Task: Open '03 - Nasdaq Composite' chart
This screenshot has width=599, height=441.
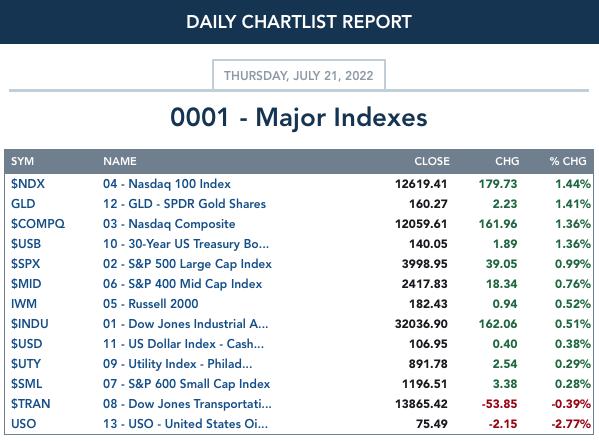Action: (169, 224)
